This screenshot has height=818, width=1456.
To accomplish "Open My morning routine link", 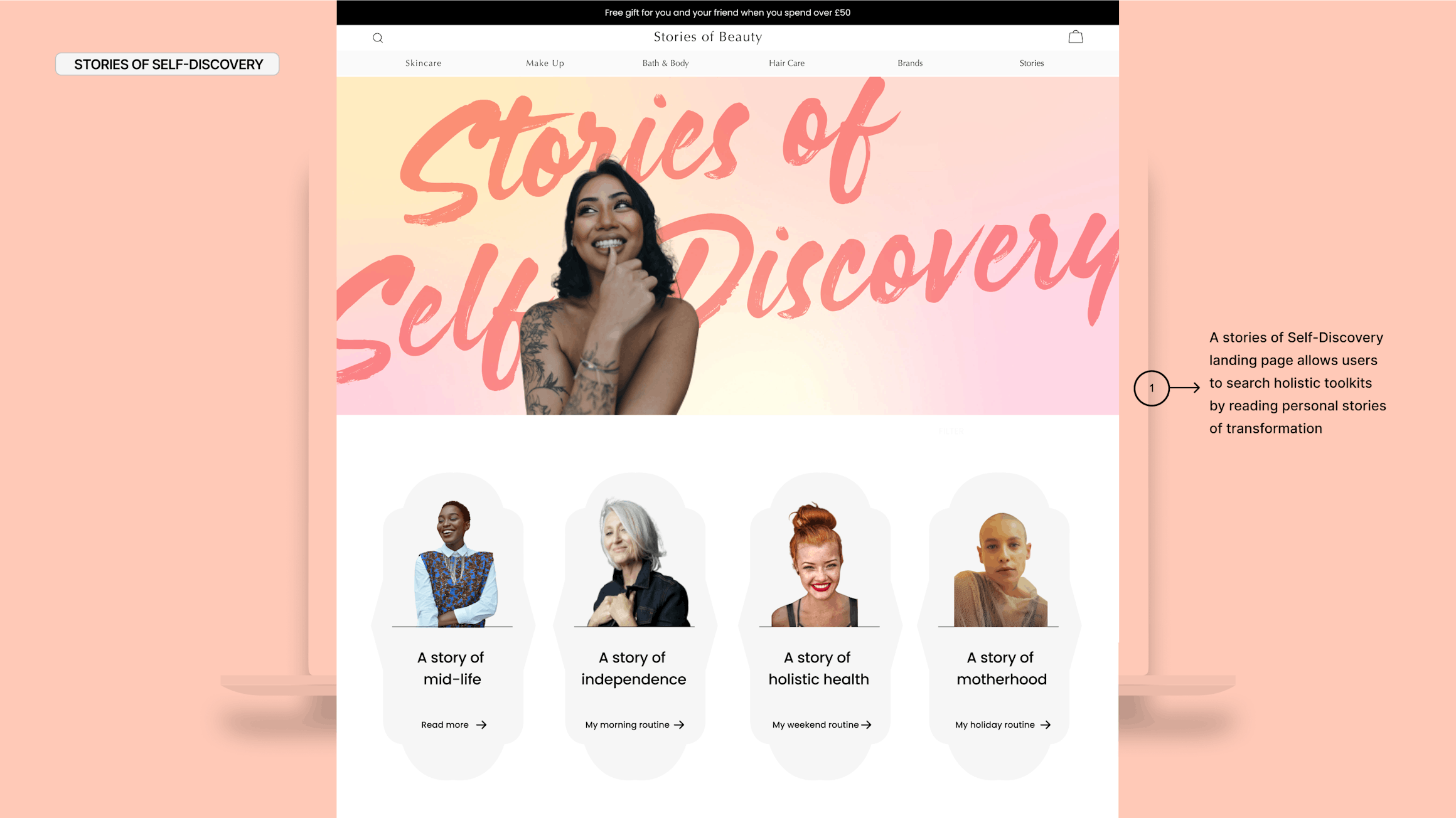I will (x=628, y=725).
